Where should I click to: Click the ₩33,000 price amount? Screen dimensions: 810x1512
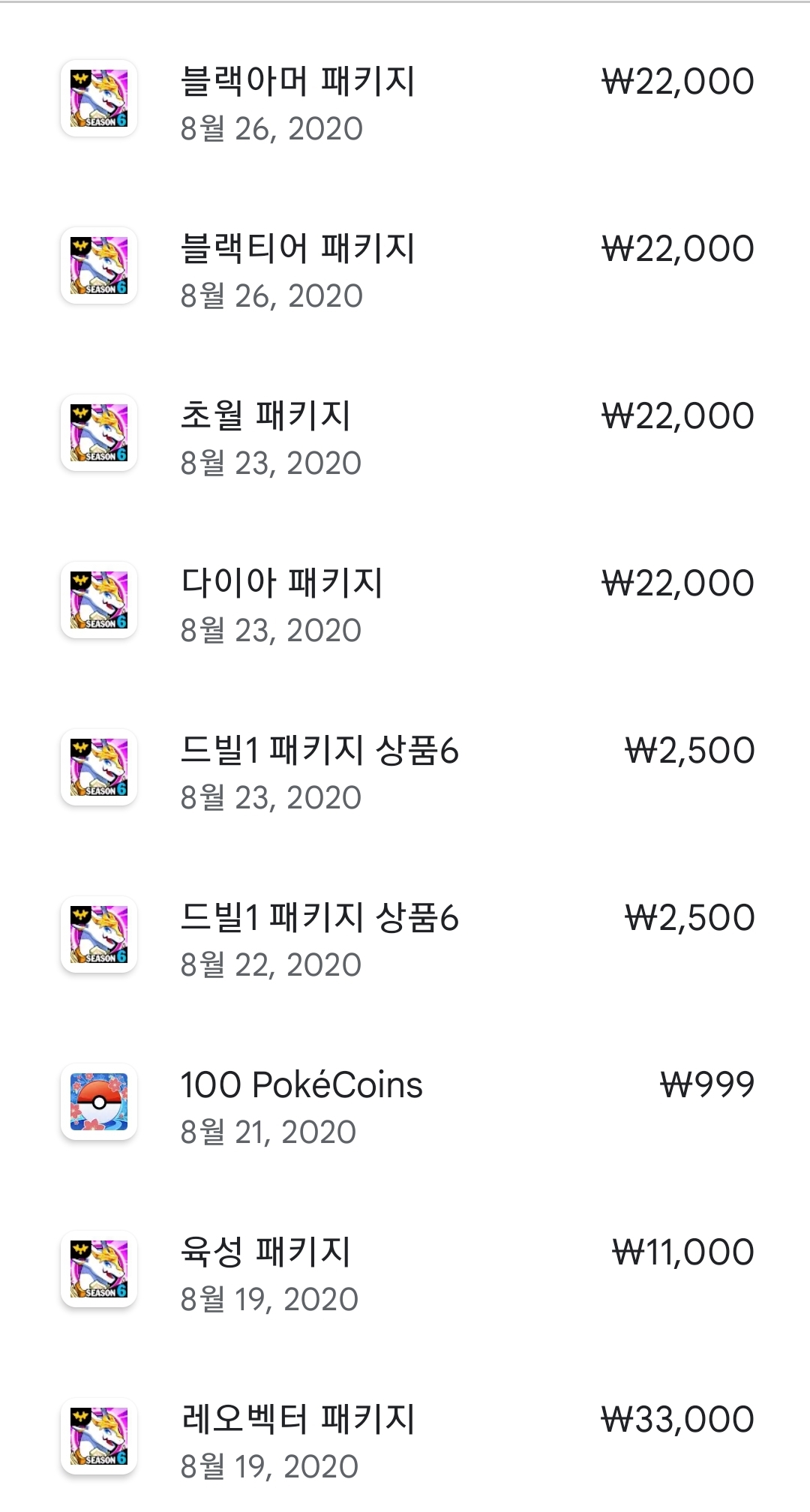(x=678, y=1419)
